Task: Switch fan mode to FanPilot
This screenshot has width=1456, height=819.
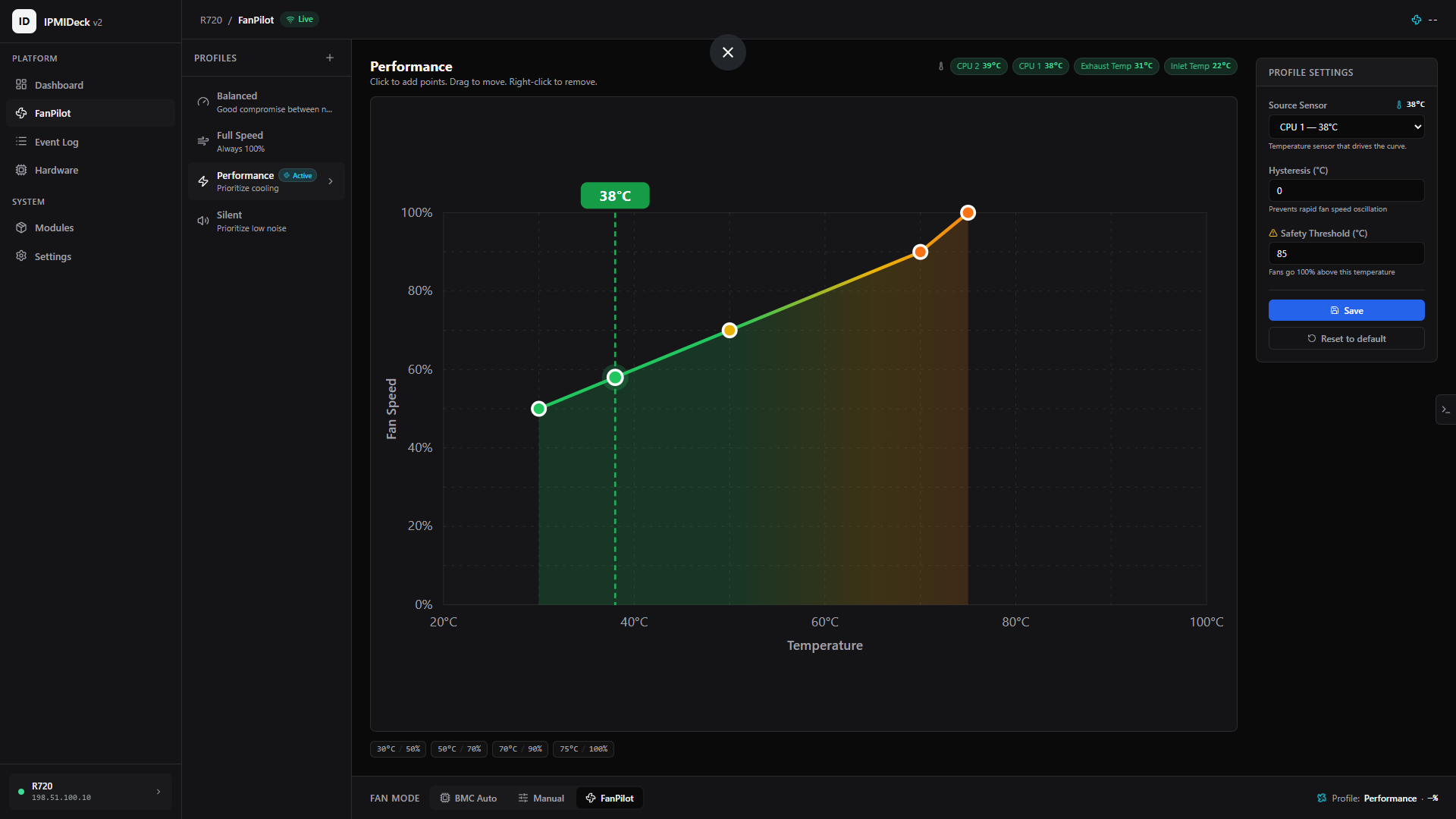Action: tap(610, 798)
